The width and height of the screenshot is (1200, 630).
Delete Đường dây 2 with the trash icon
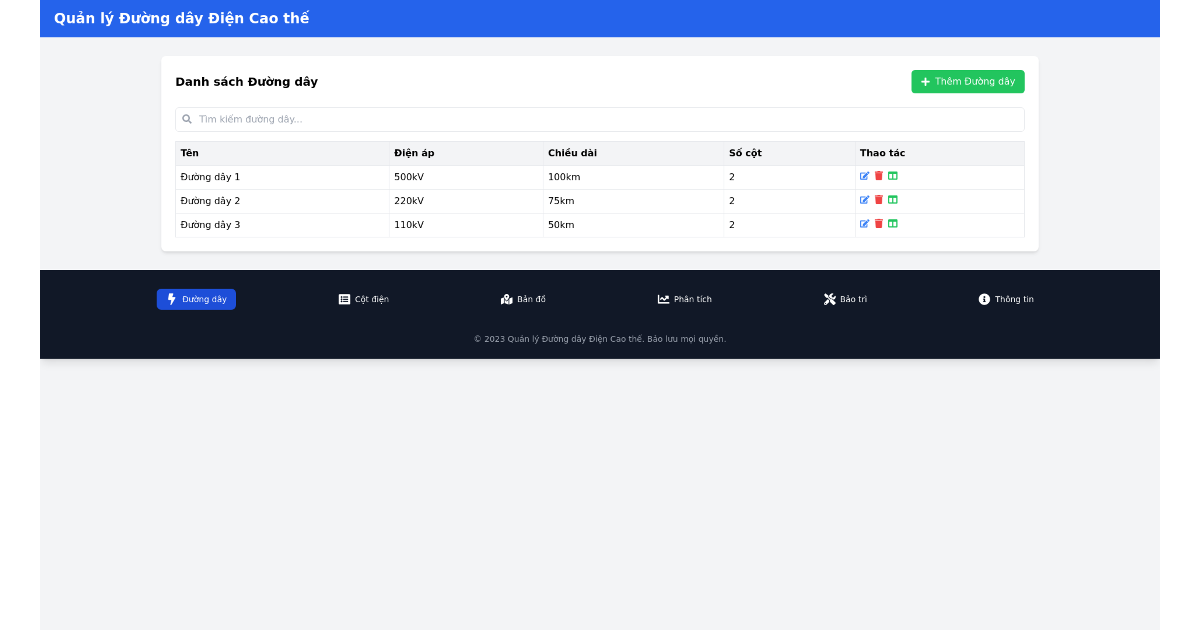tap(879, 199)
